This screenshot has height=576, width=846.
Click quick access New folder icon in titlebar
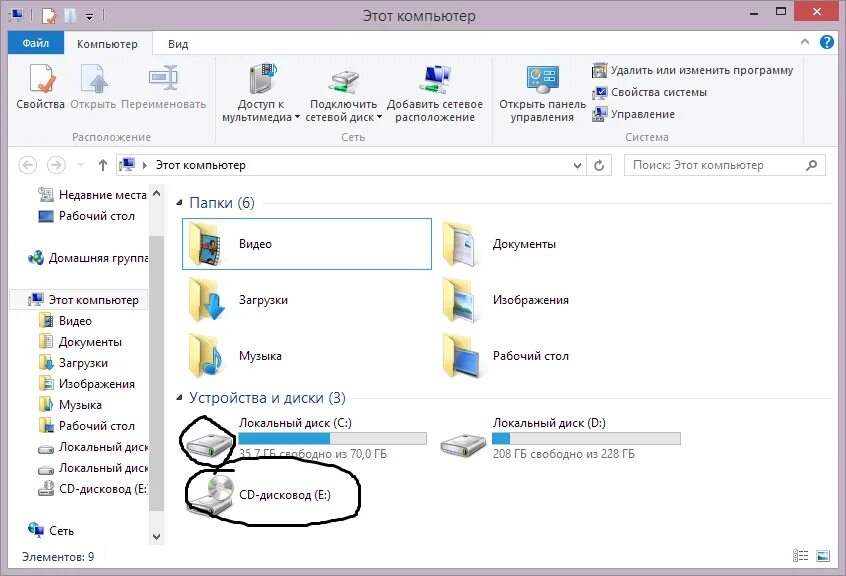(x=70, y=16)
